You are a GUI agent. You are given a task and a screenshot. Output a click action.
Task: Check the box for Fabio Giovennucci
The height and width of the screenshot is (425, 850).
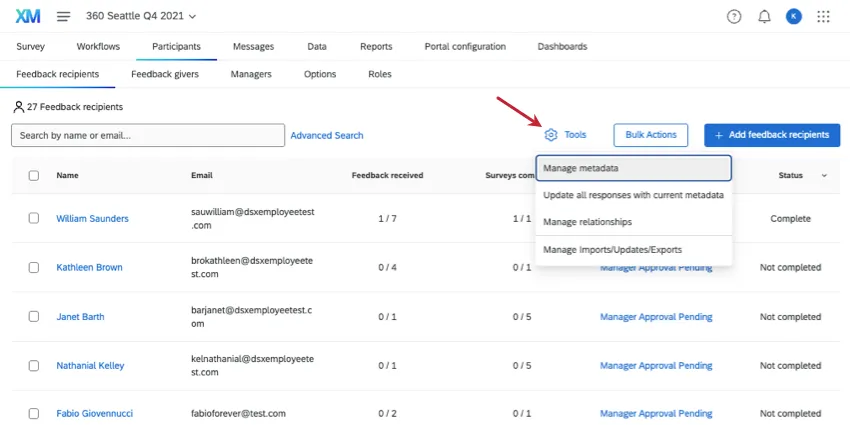[x=34, y=414]
